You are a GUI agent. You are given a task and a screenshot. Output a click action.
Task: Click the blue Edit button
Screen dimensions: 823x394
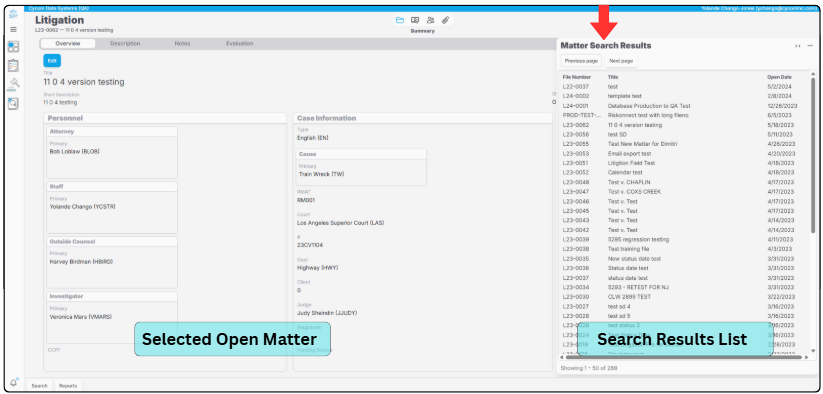[x=52, y=61]
